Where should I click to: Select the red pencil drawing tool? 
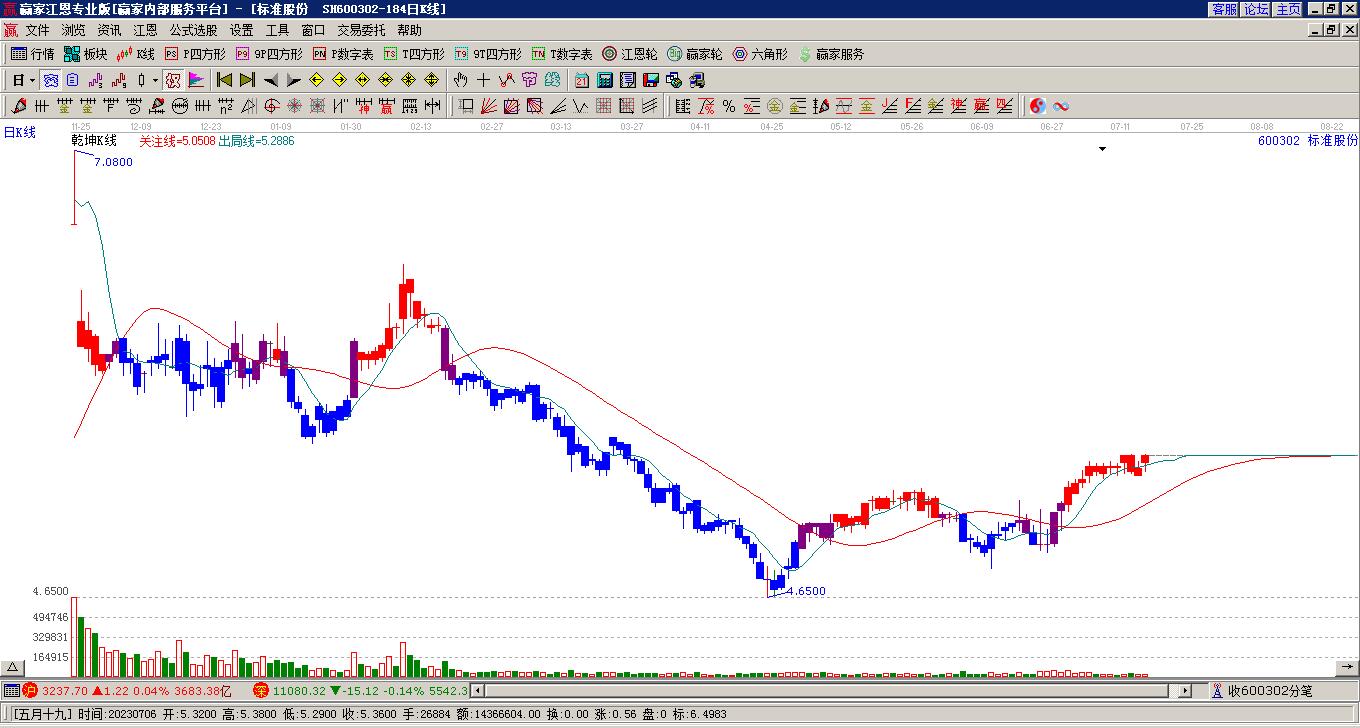(x=19, y=106)
